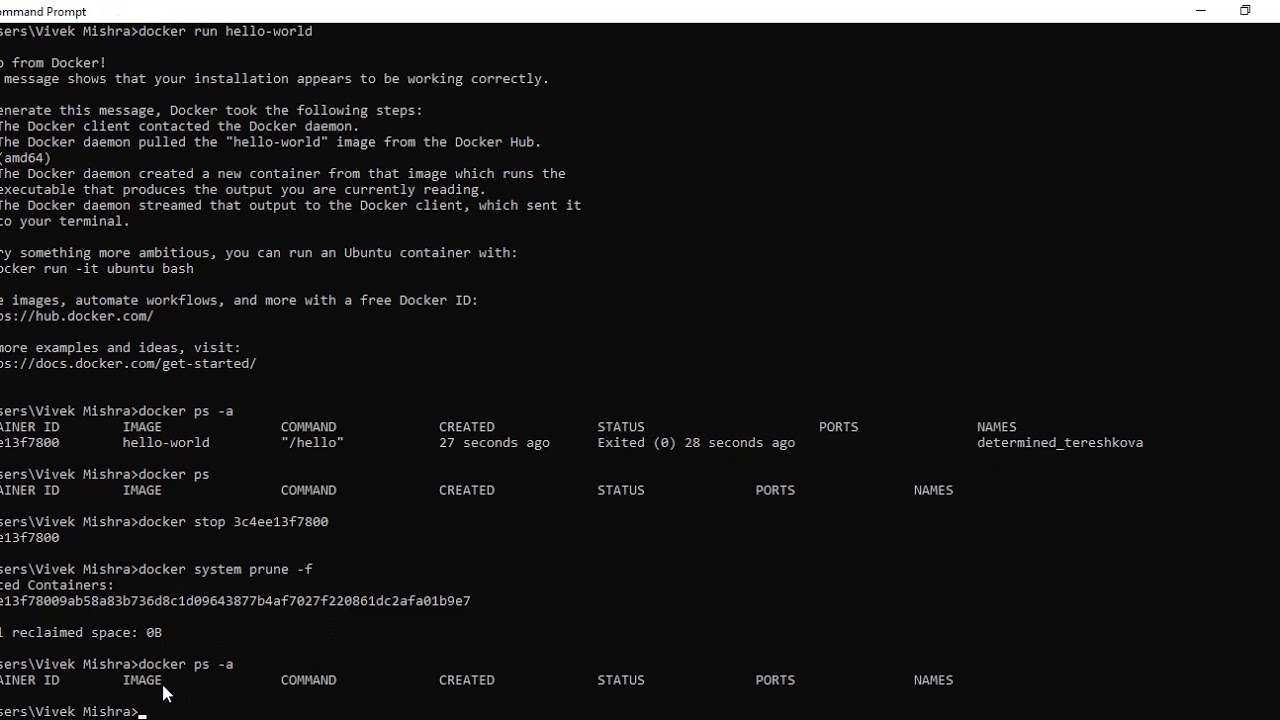Image resolution: width=1280 pixels, height=720 pixels.
Task: Click the '27 seconds ago' CREATED value
Action: coord(494,442)
